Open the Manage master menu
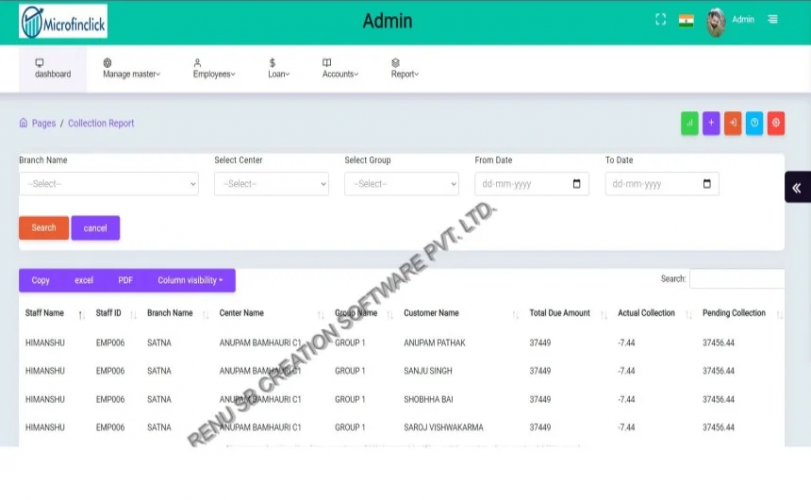 (131, 69)
